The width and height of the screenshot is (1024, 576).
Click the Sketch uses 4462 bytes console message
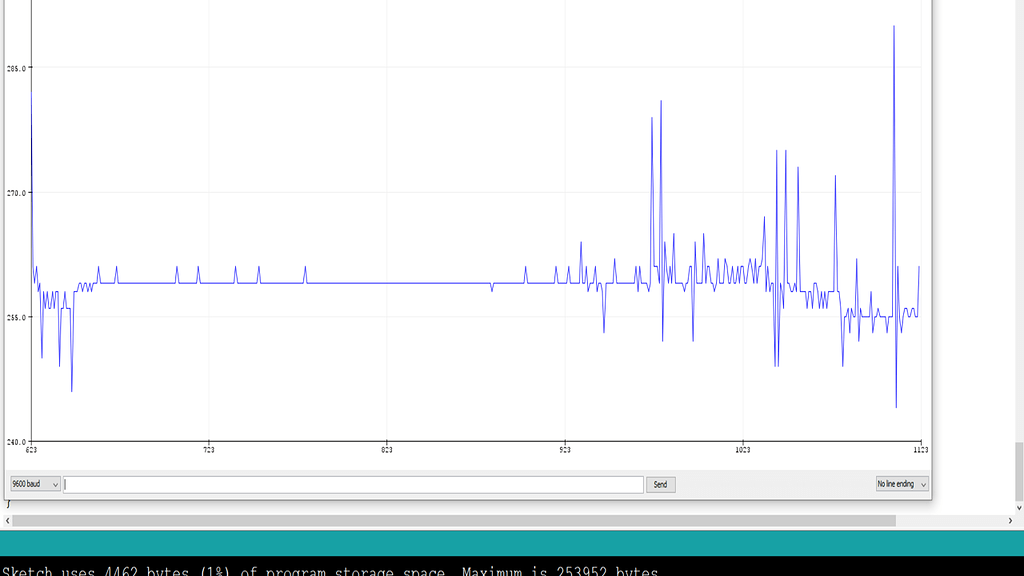click(330, 571)
